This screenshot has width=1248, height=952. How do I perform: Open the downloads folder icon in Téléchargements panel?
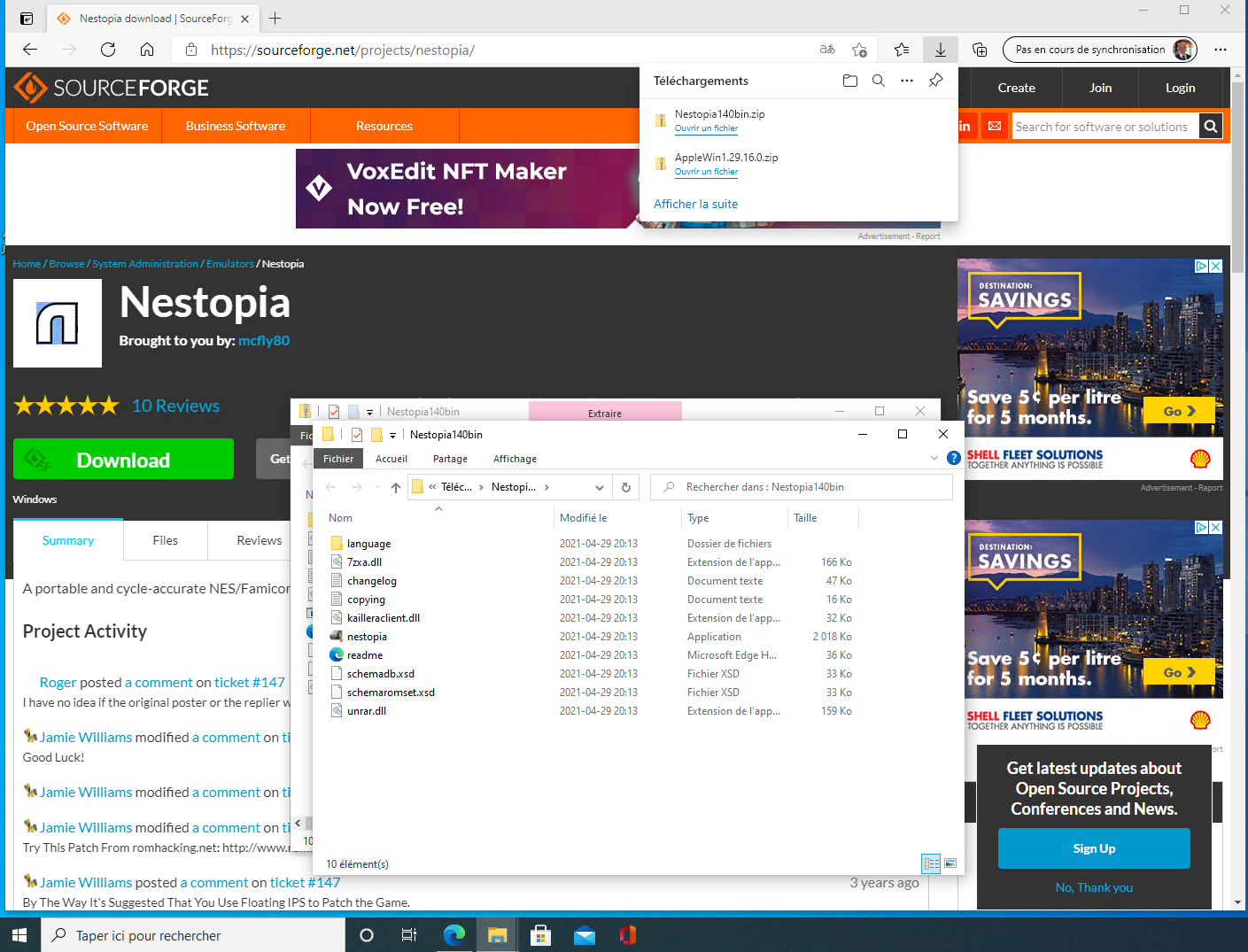coord(850,81)
